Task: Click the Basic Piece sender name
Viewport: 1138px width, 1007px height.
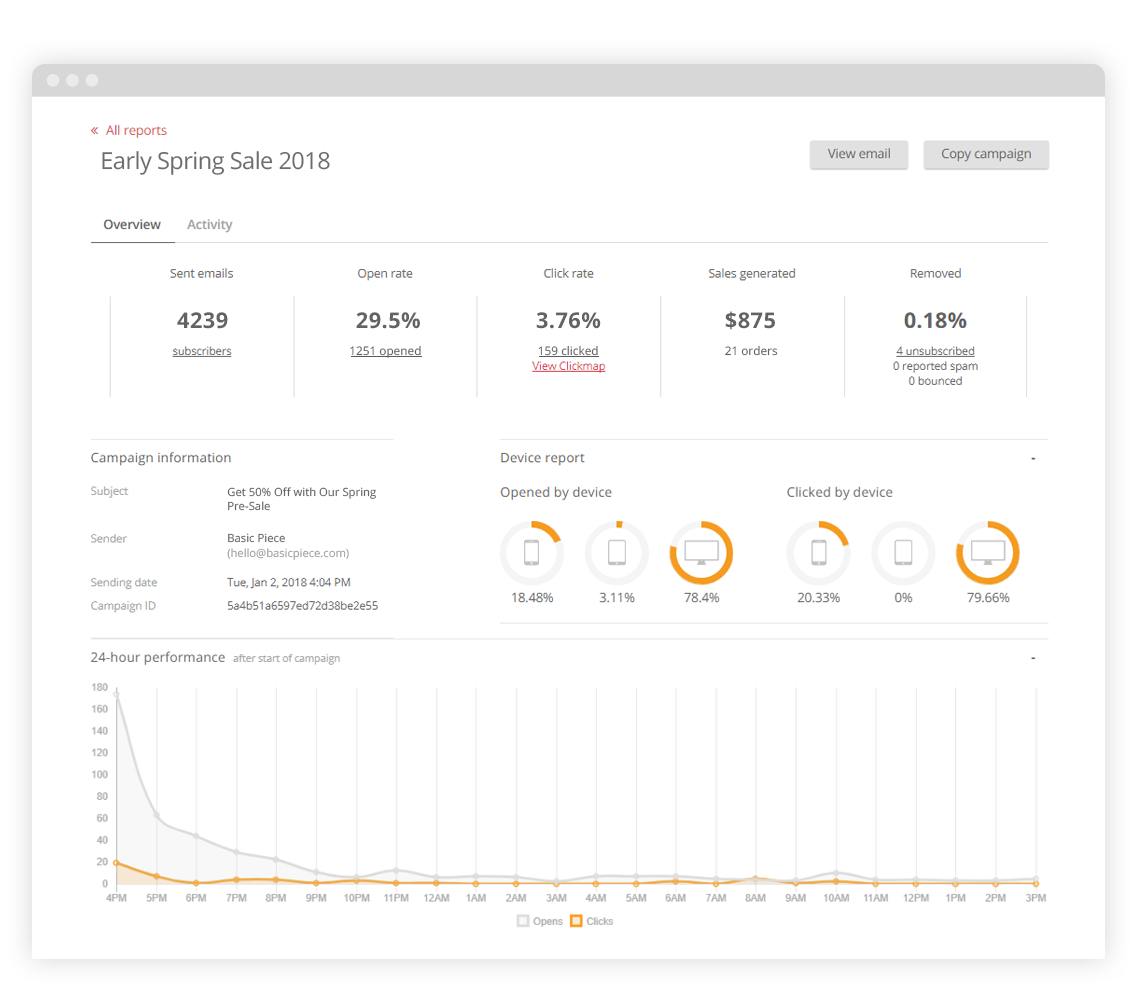Action: [255, 538]
